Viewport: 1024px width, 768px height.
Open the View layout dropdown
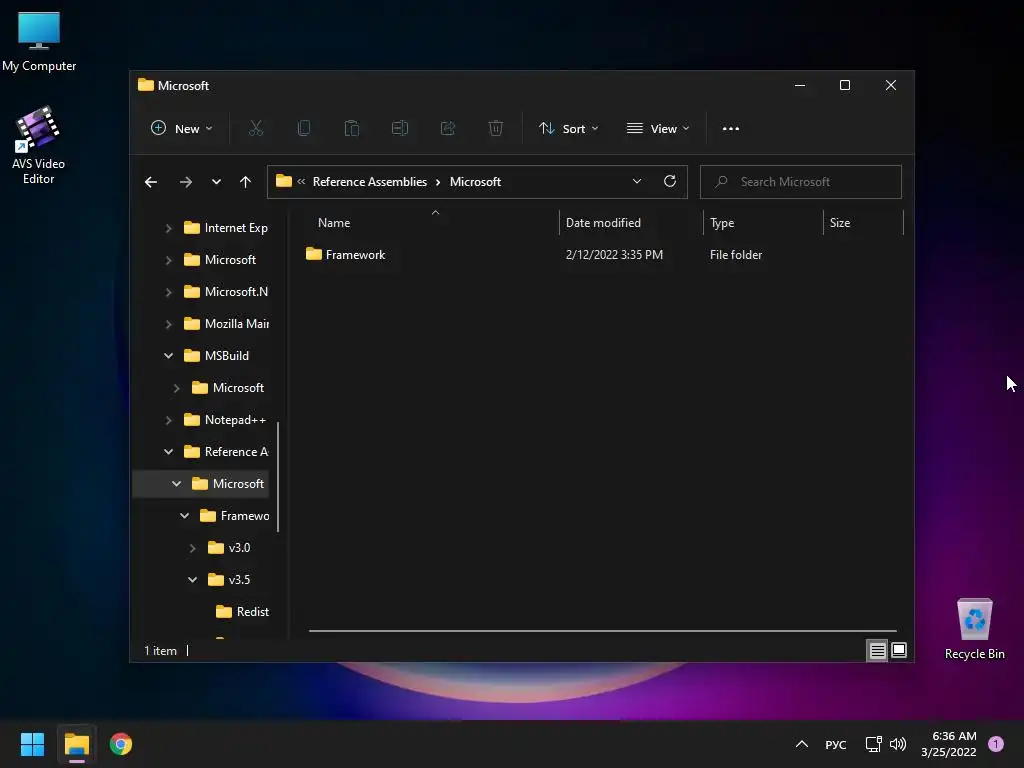coord(658,129)
